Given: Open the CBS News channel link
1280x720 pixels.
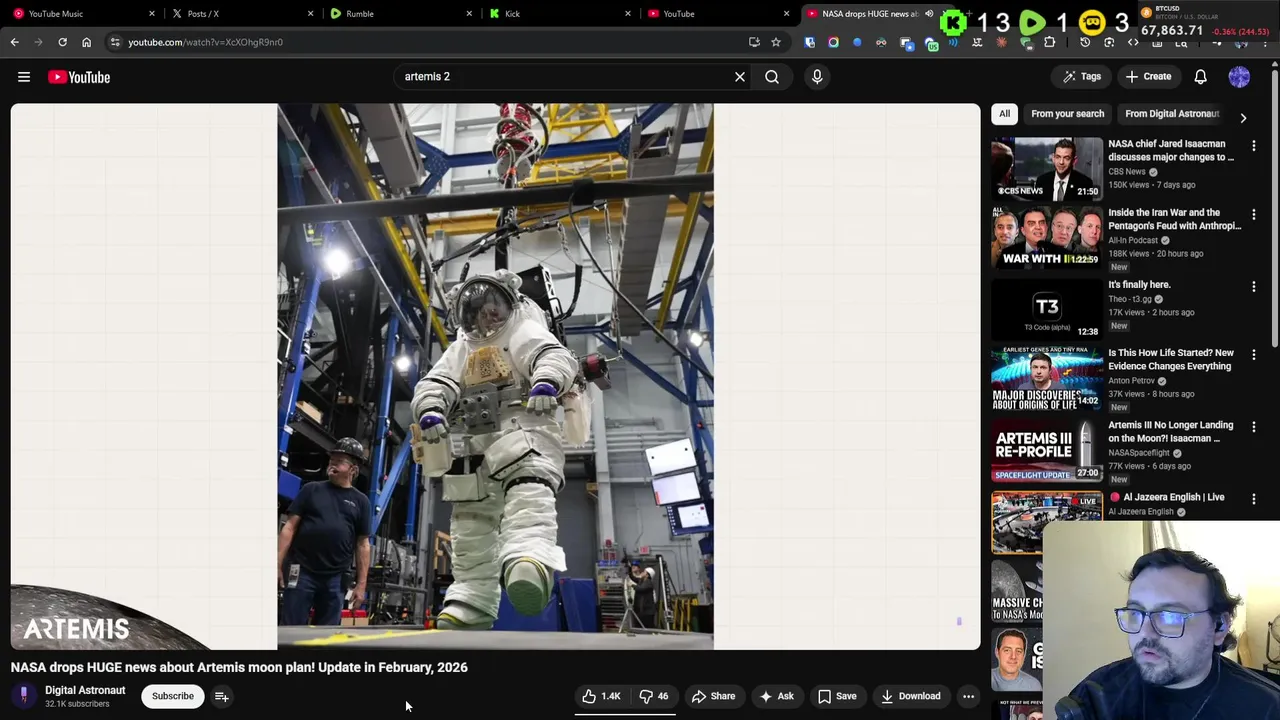Looking at the screenshot, I should pyautogui.click(x=1127, y=172).
